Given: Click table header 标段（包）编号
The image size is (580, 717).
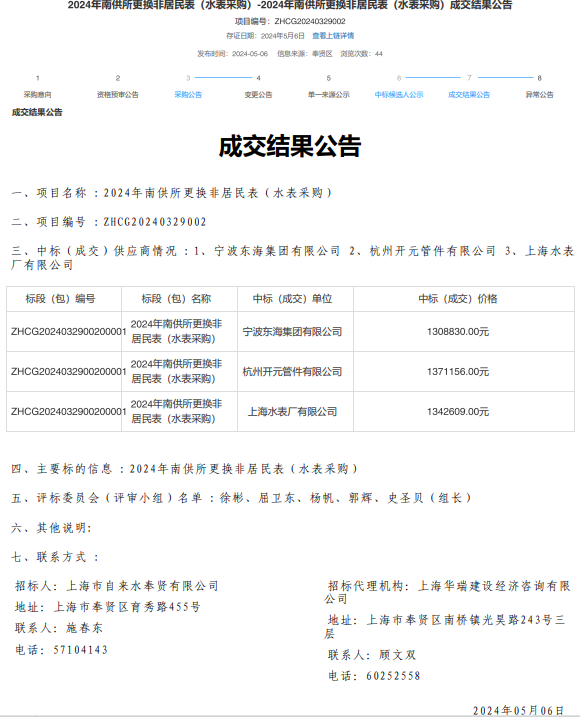Looking at the screenshot, I should pos(60,299).
